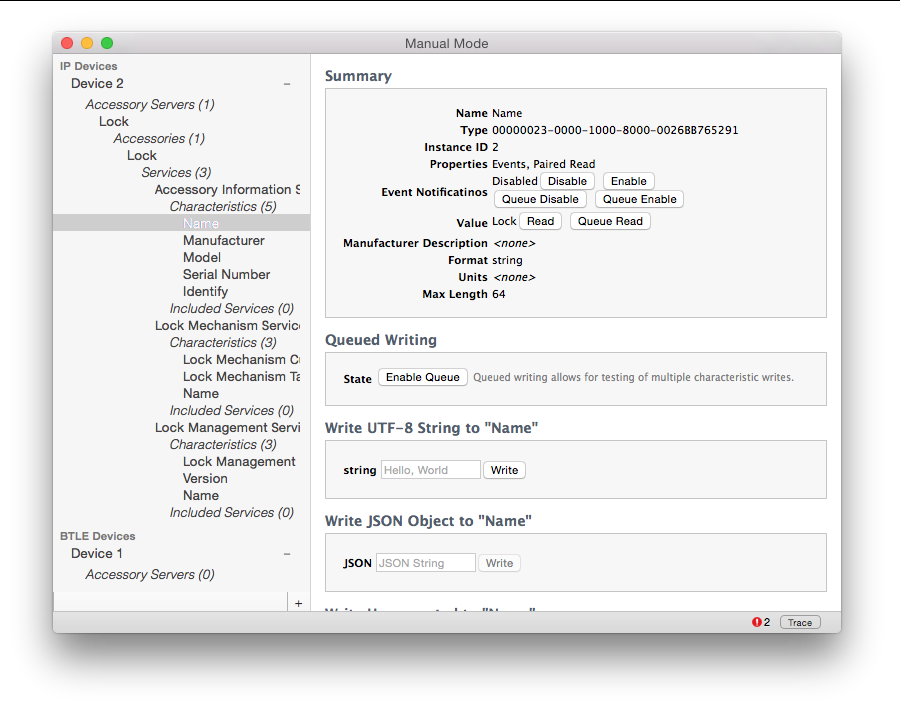The image size is (900, 713).
Task: Select highlighted Name characteristic
Action: [181, 223]
